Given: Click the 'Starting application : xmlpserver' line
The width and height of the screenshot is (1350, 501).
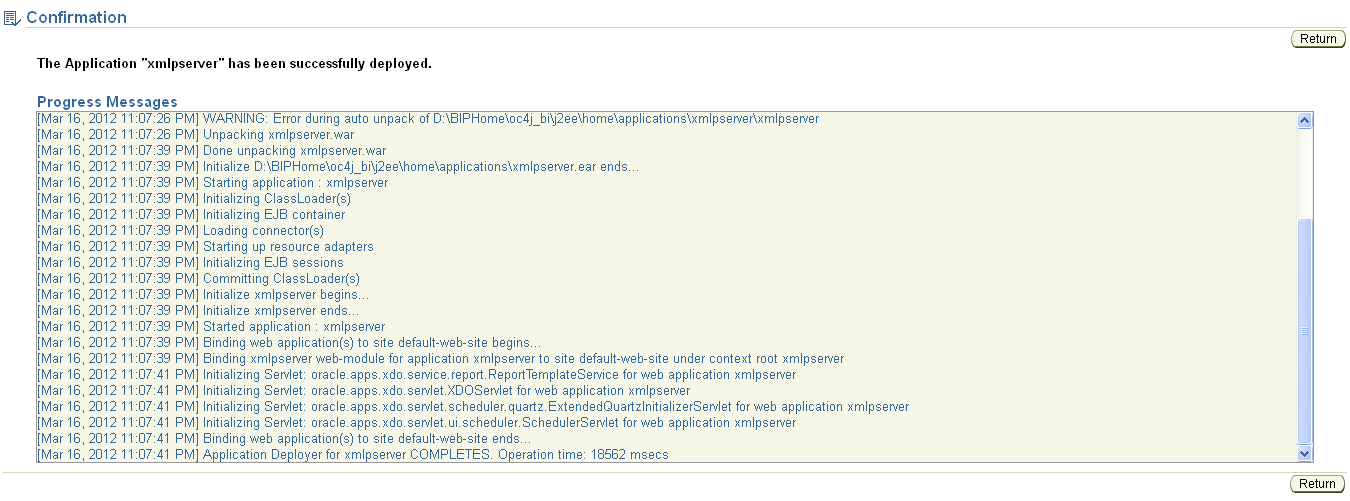Looking at the screenshot, I should (x=212, y=183).
